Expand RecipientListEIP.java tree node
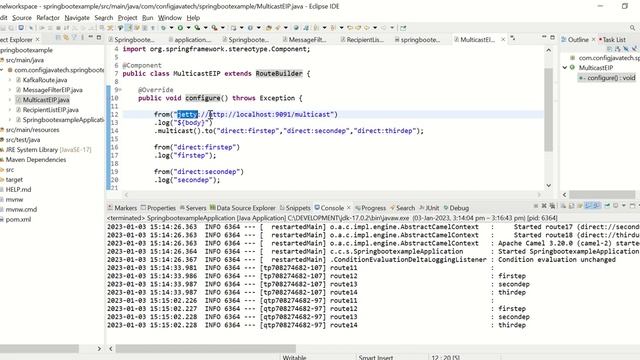The image size is (640, 360). coord(10,110)
